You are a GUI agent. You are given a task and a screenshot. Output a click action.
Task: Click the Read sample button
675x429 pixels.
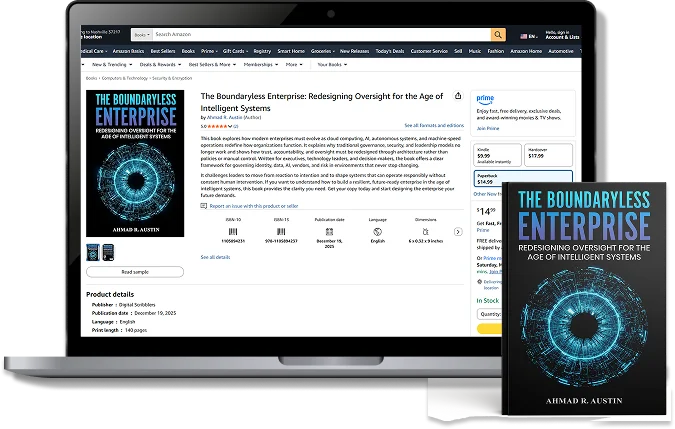pos(135,272)
